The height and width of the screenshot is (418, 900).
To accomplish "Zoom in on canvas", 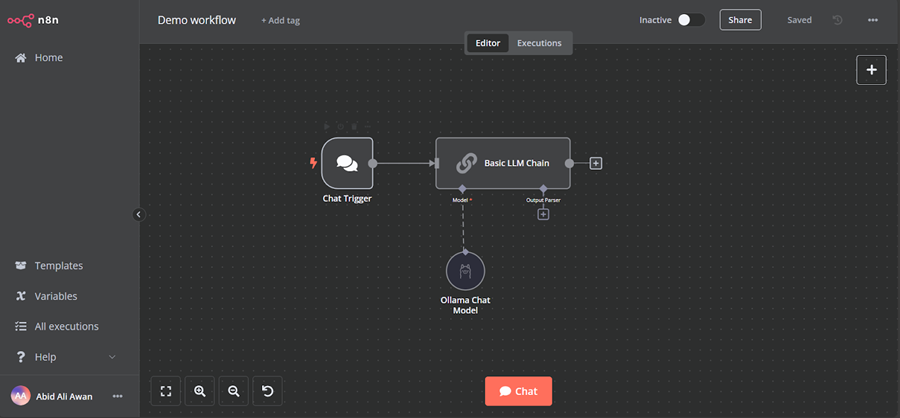I will [x=200, y=392].
